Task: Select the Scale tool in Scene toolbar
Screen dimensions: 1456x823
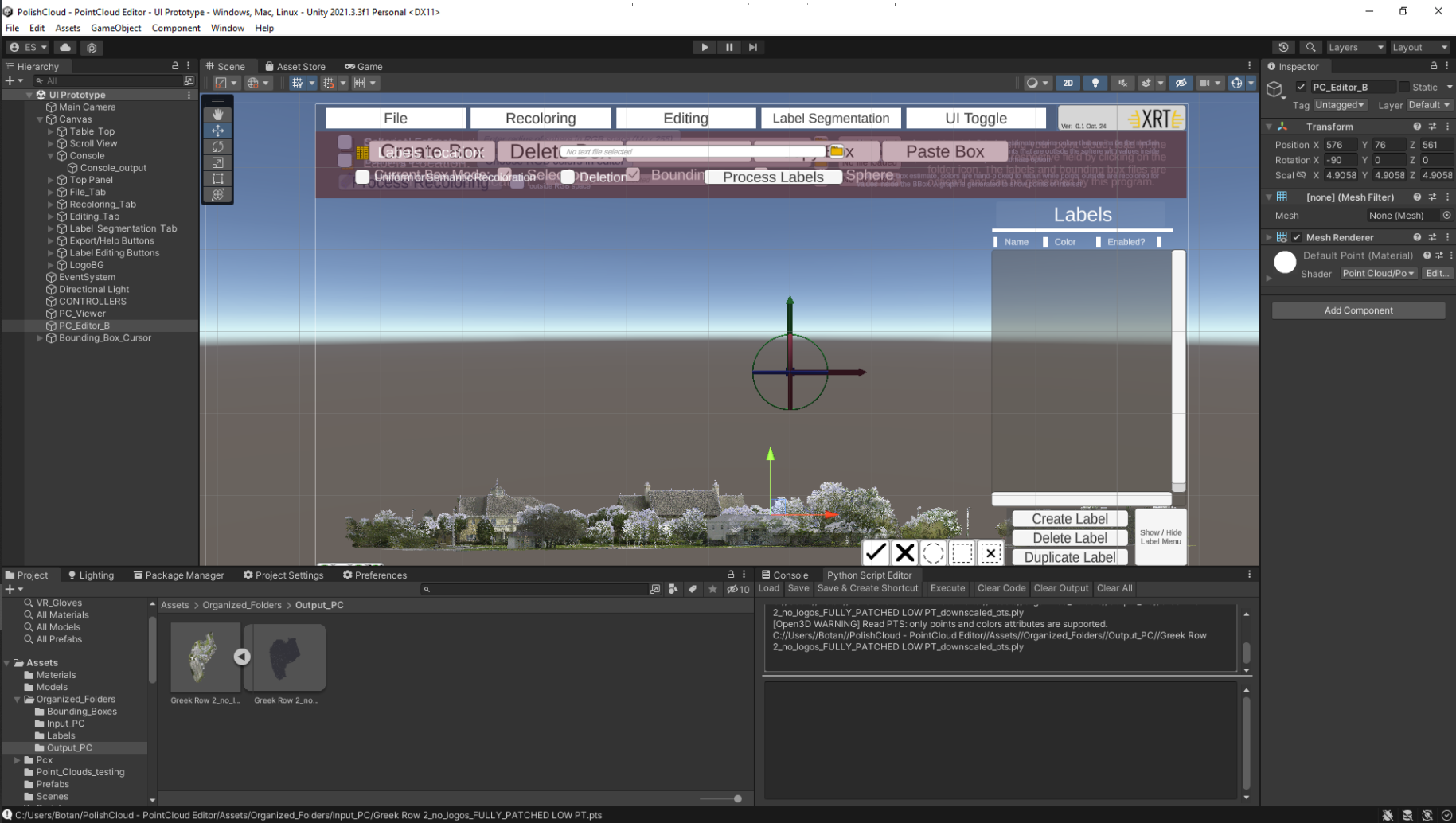Action: pyautogui.click(x=217, y=162)
